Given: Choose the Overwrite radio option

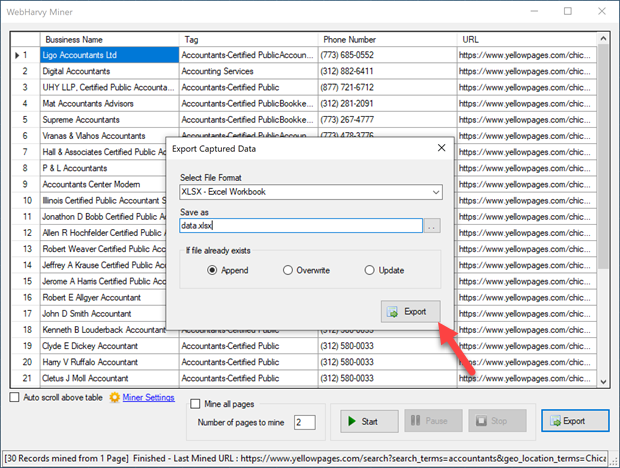Looking at the screenshot, I should coord(288,270).
